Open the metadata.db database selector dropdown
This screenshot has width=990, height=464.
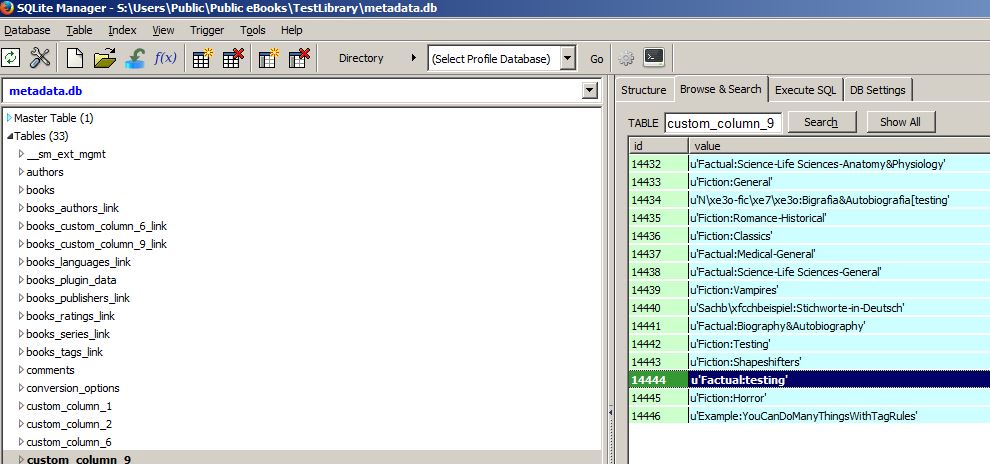point(590,91)
